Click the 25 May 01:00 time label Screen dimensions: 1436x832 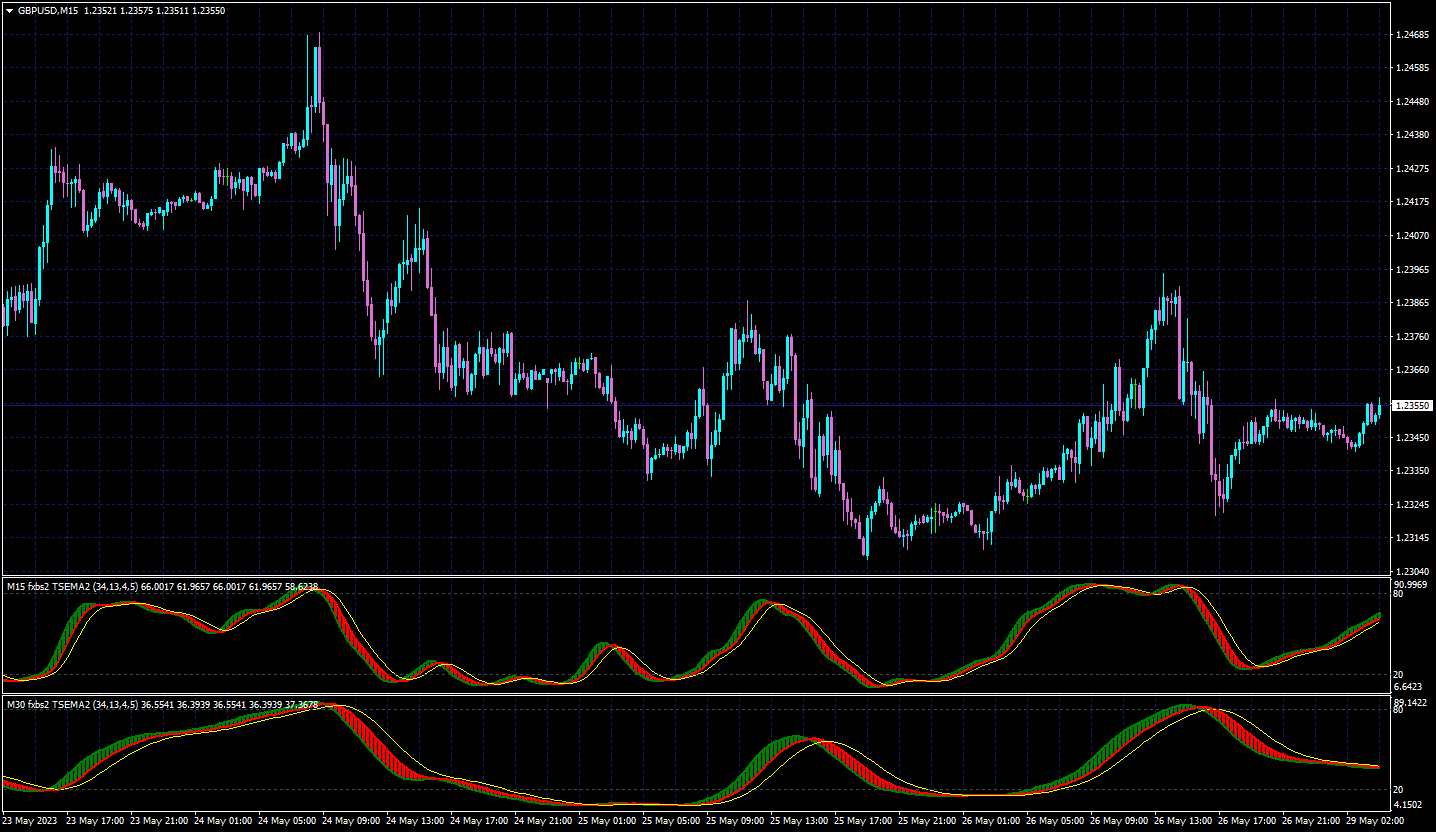(607, 820)
